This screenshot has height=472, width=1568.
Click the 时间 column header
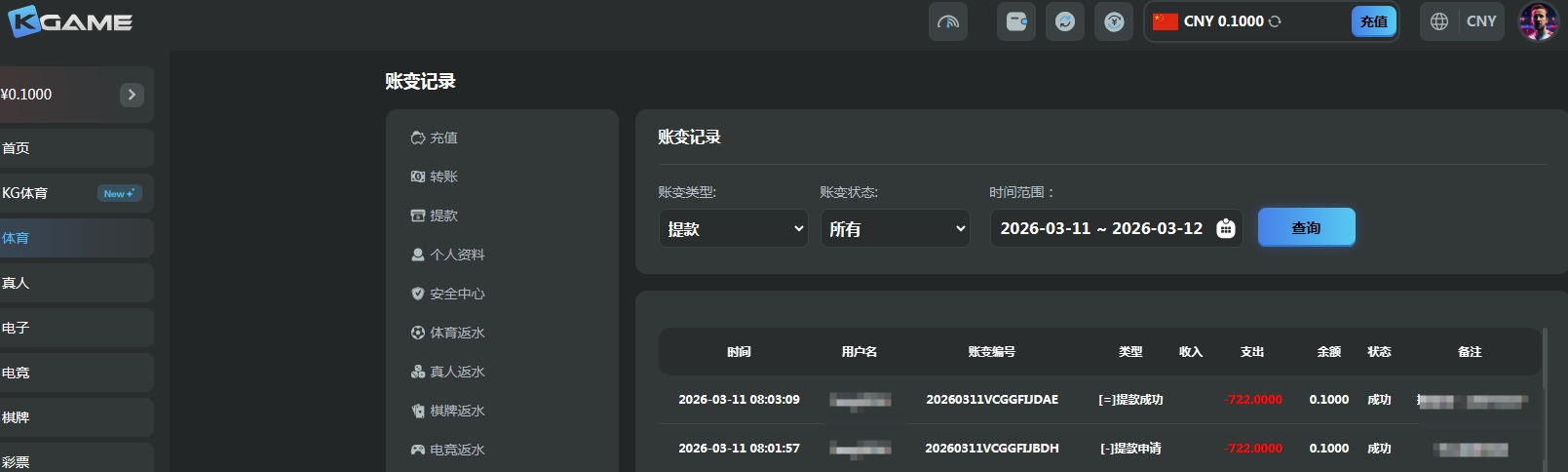click(x=739, y=352)
